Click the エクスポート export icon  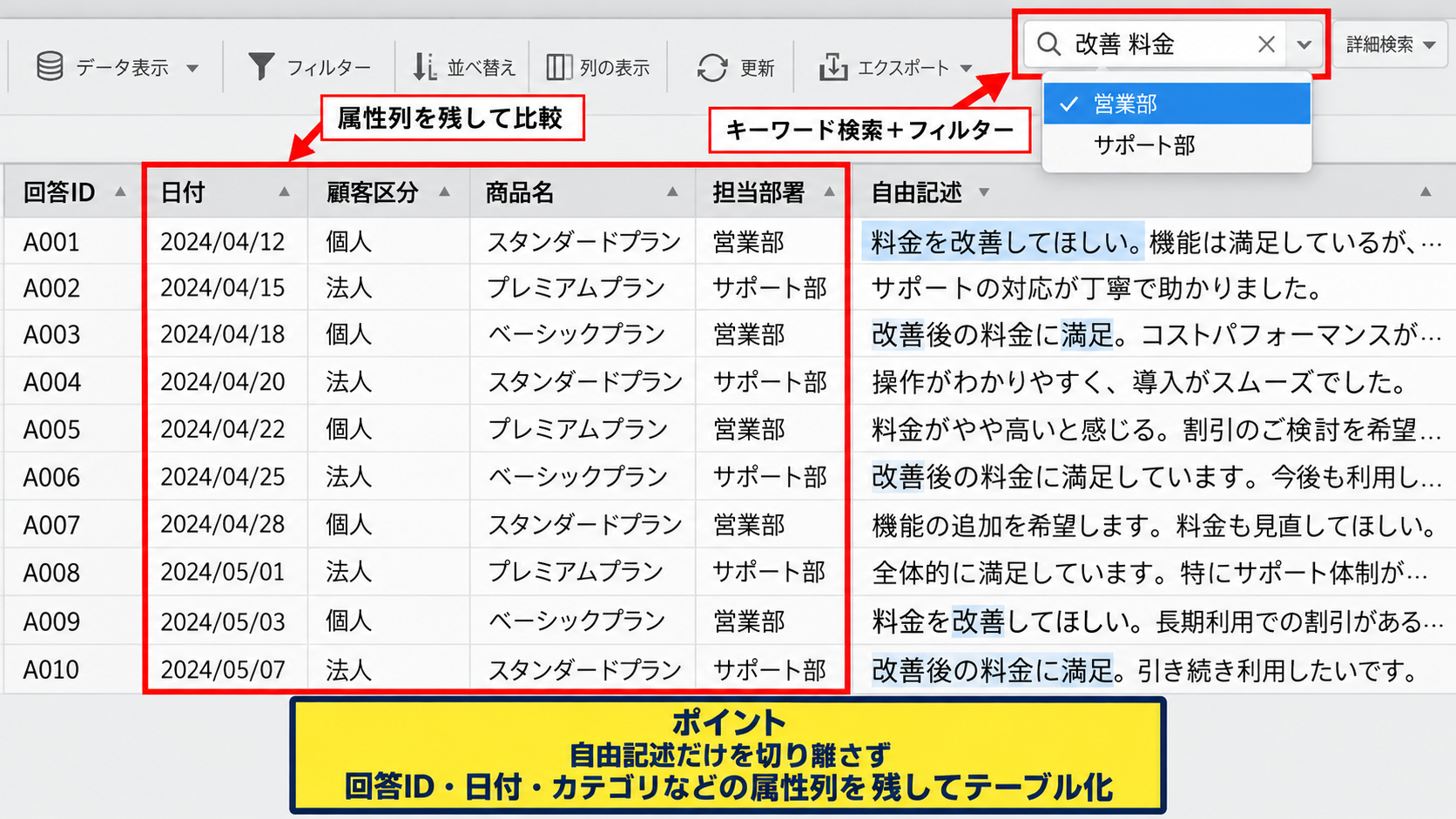click(x=833, y=67)
